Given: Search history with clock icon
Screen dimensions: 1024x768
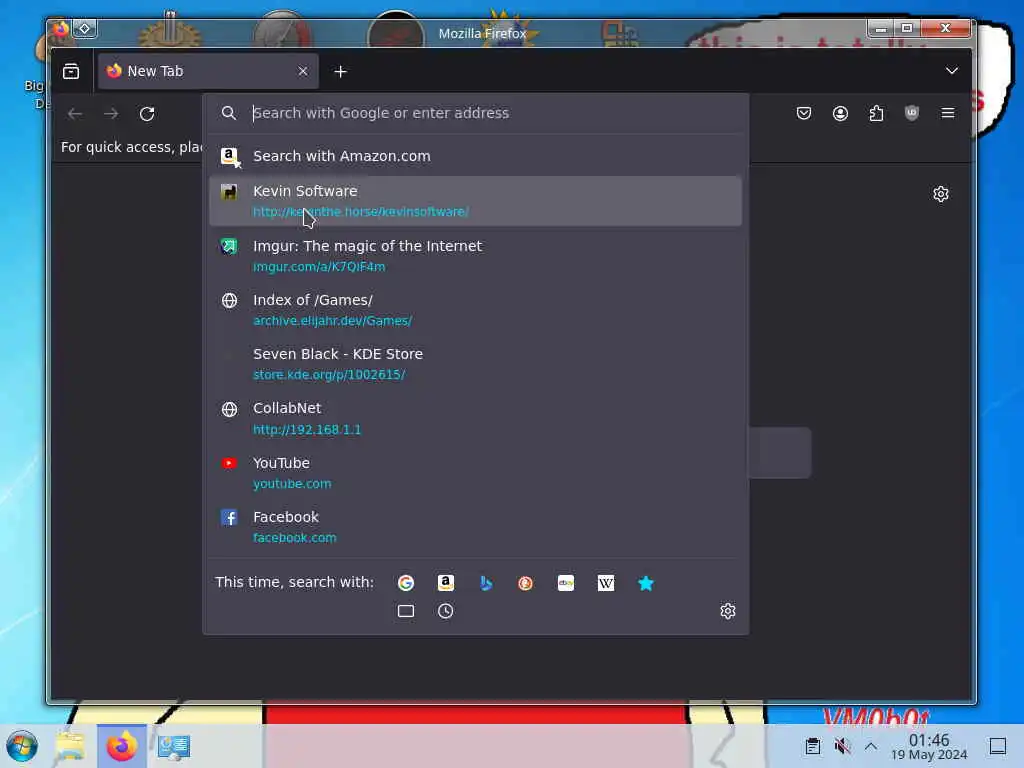Looking at the screenshot, I should click(x=445, y=611).
